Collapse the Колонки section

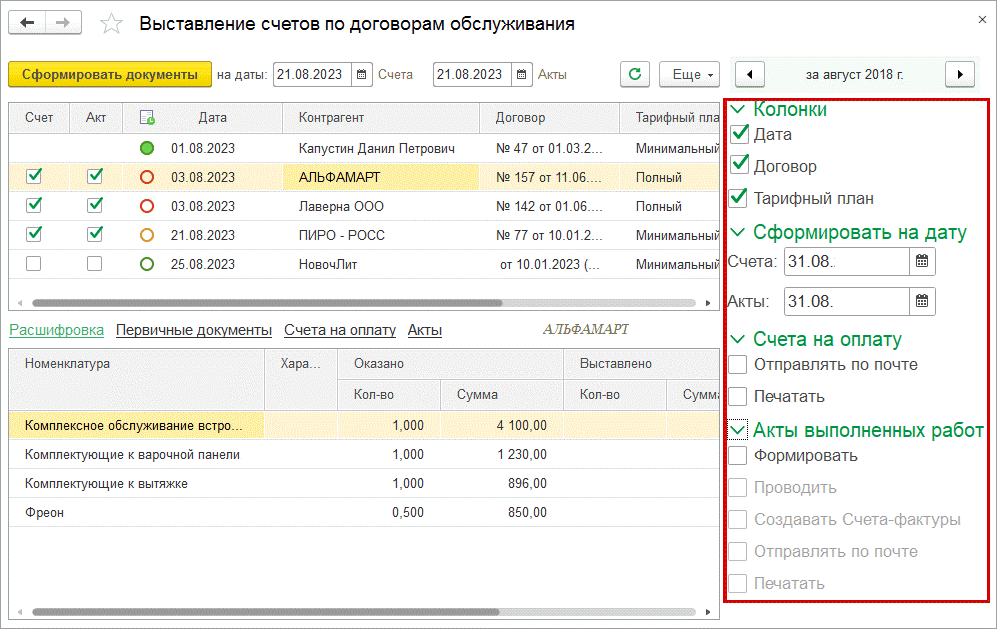(x=738, y=110)
